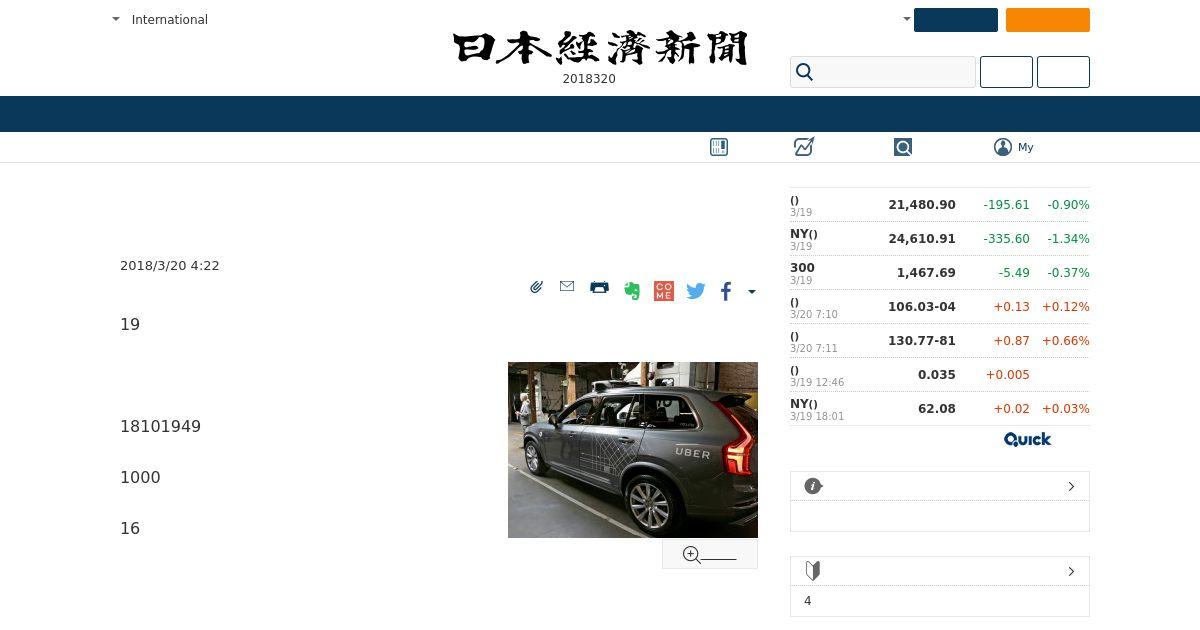Screen dimensions: 1200x630
Task: Save article to Evernote
Action: (x=632, y=291)
